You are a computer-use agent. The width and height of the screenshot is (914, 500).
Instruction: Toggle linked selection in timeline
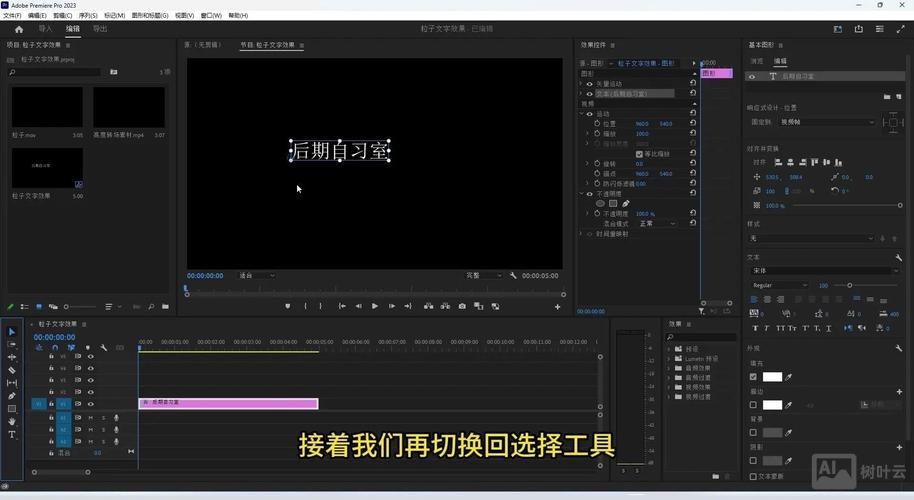[x=71, y=347]
